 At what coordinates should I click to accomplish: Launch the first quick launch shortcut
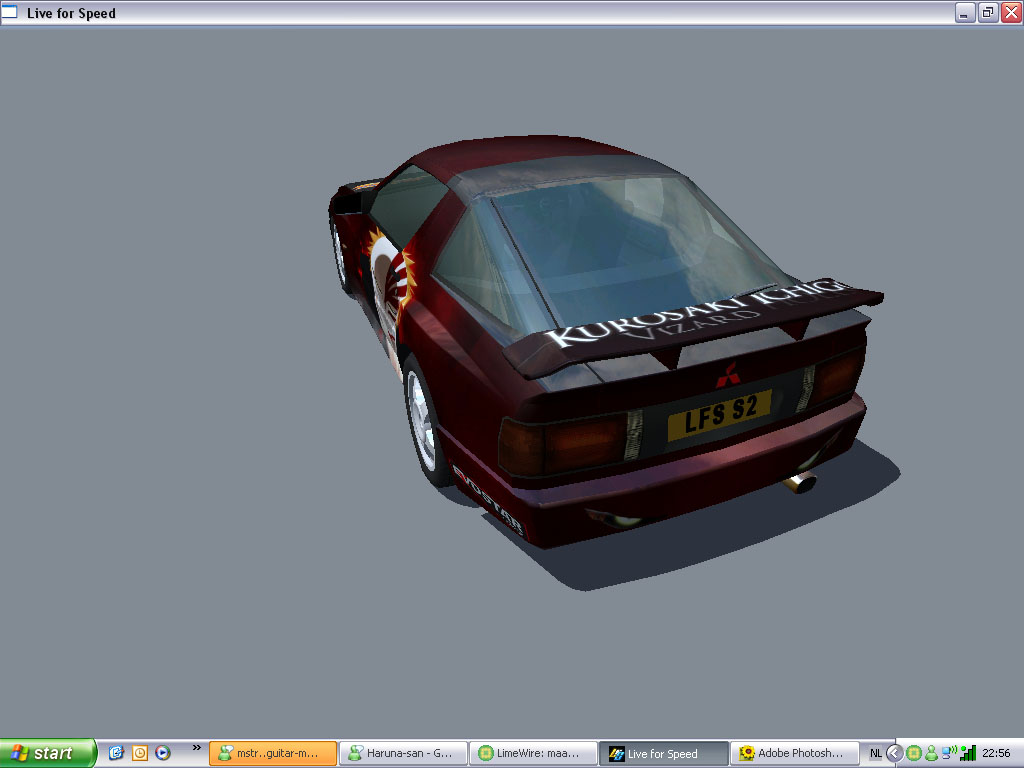coord(116,753)
